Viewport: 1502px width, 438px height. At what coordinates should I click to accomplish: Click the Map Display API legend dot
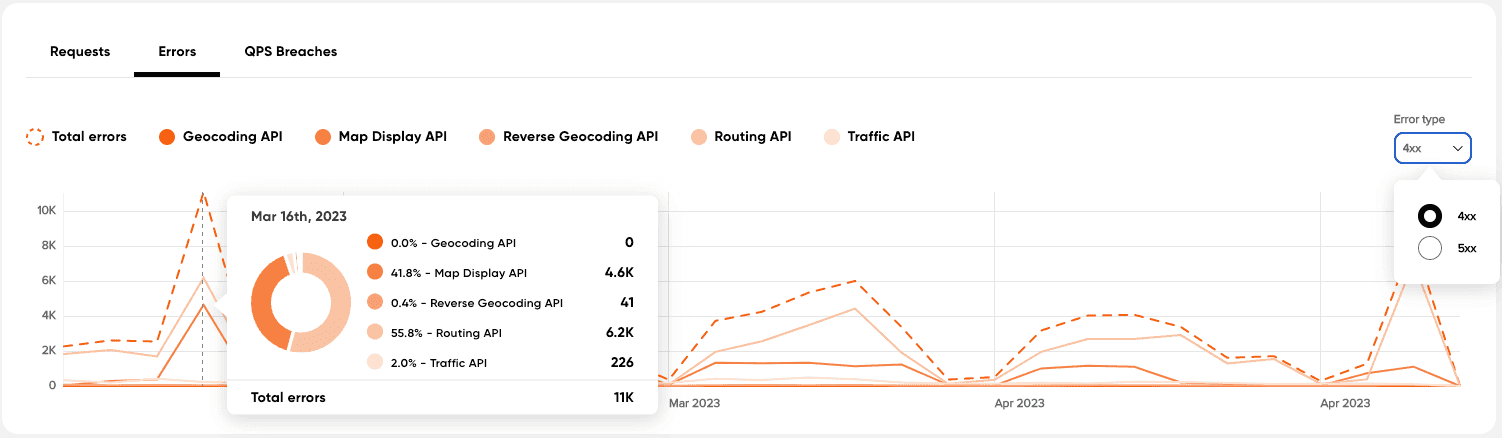tap(323, 137)
